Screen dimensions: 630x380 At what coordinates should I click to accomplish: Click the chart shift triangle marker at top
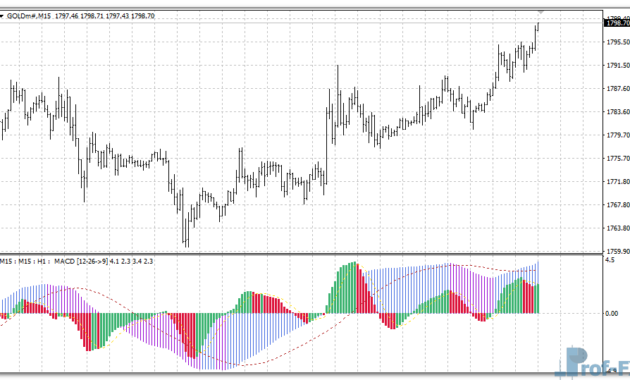541,12
